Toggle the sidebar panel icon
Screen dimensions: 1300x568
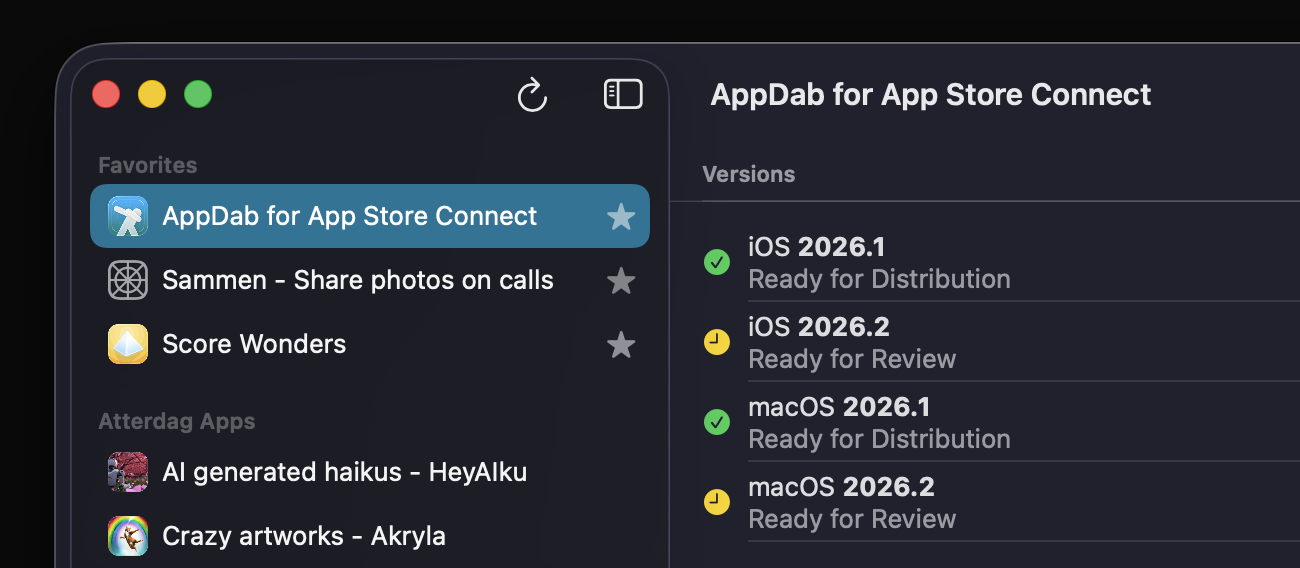click(x=623, y=94)
